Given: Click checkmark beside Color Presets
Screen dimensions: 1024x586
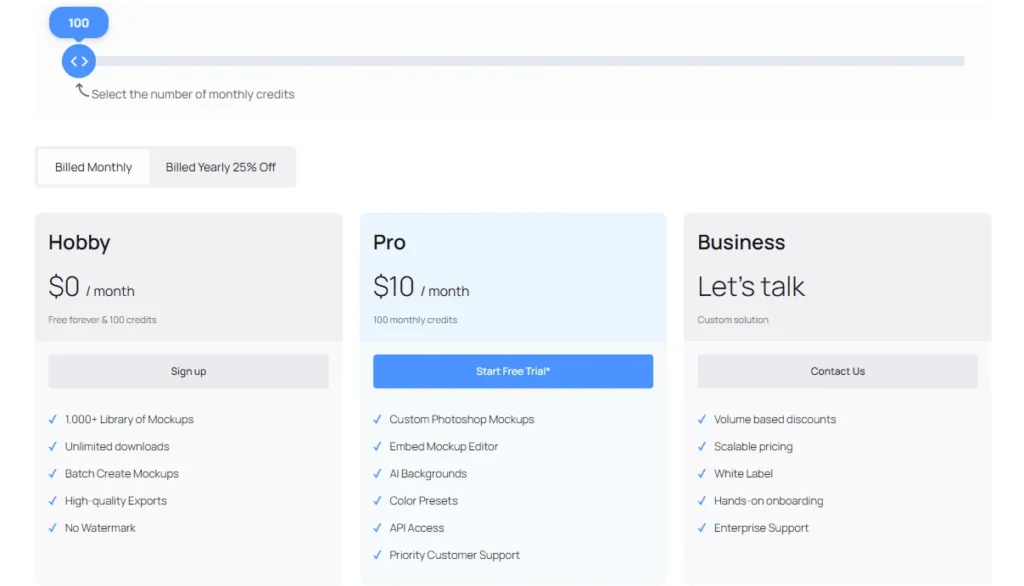Looking at the screenshot, I should tap(377, 501).
